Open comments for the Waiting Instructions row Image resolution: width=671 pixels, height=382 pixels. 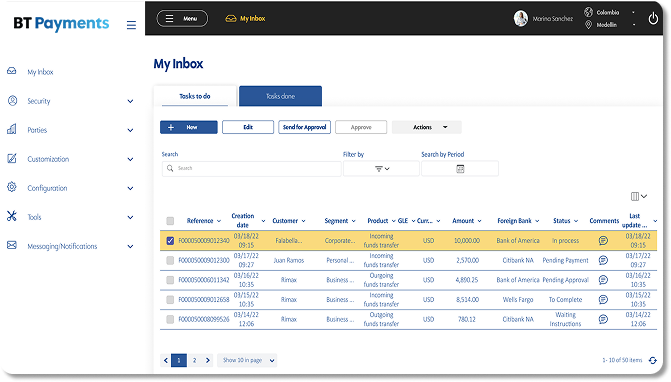point(603,319)
